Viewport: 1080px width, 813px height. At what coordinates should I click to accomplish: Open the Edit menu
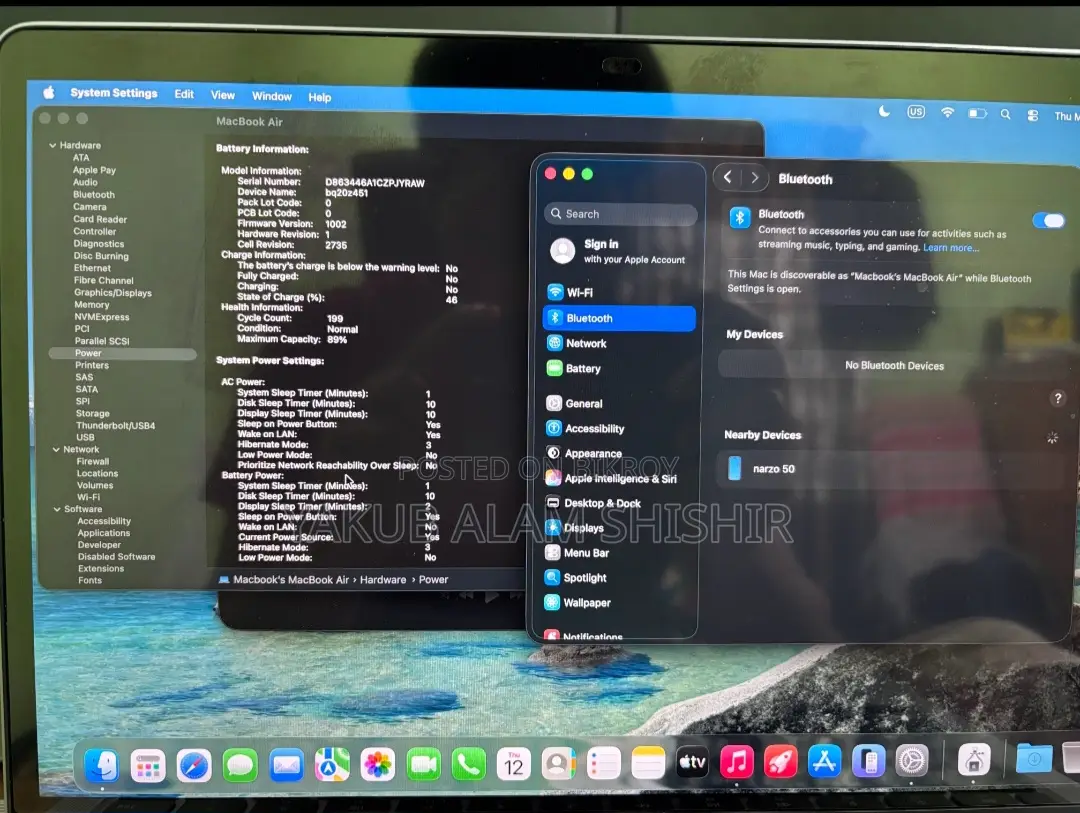[184, 94]
